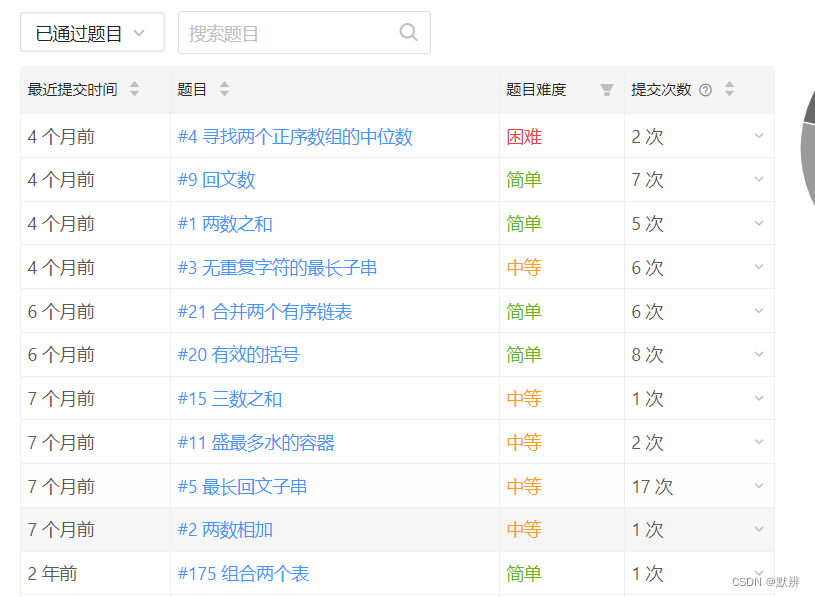815x597 pixels.
Task: Expand row #20 有效的括号
Action: pos(759,355)
